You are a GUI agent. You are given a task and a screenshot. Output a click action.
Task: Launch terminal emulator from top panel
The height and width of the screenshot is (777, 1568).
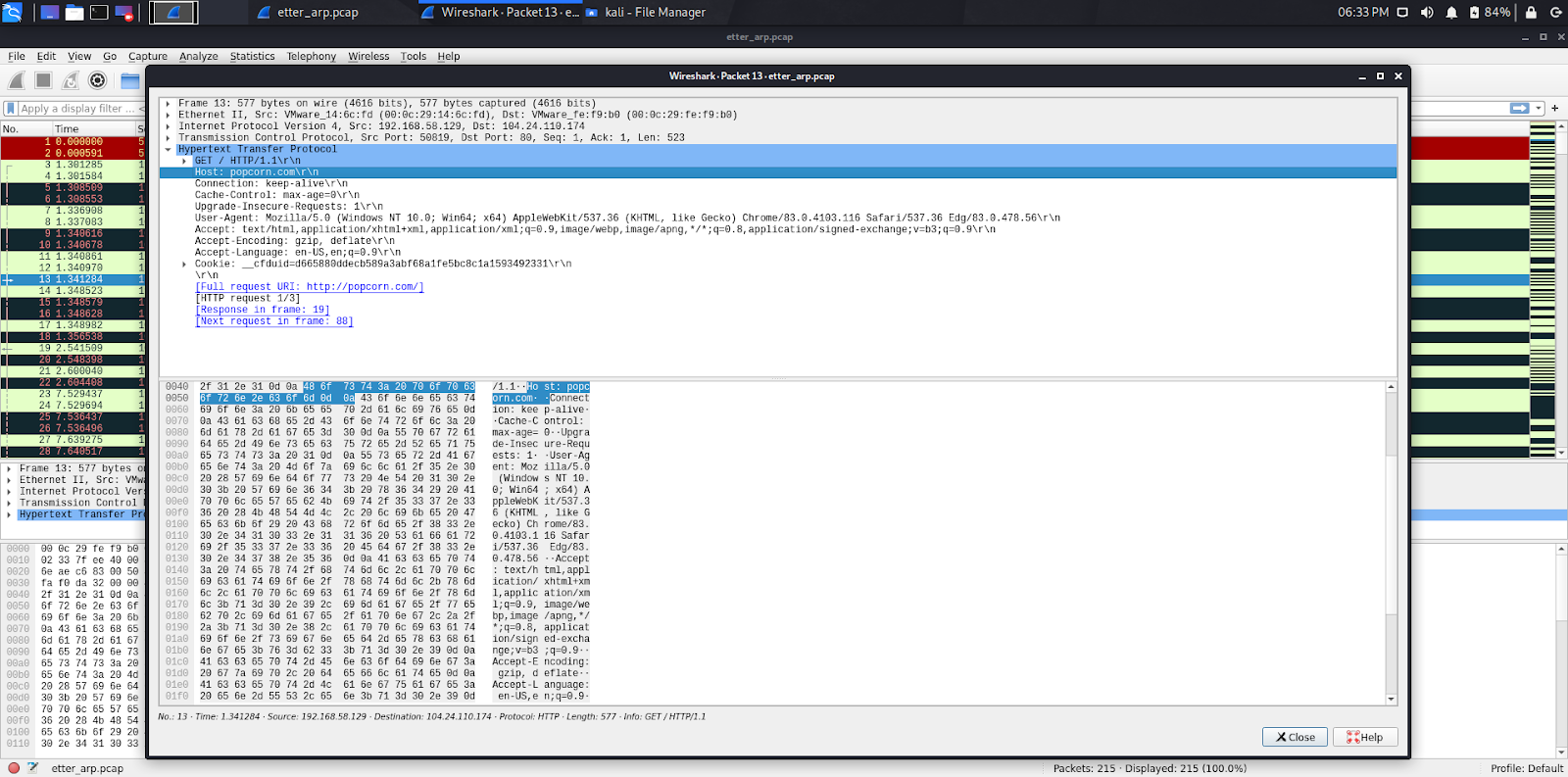[x=99, y=13]
